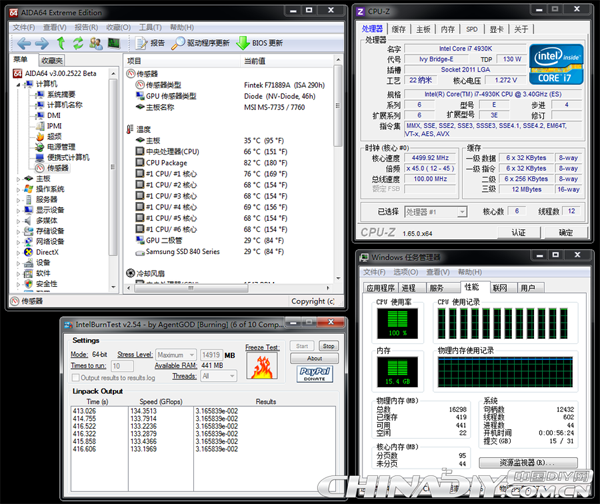Image resolution: width=600 pixels, height=504 pixels.
Task: Expand the DirectX tree node
Action: coord(18,252)
